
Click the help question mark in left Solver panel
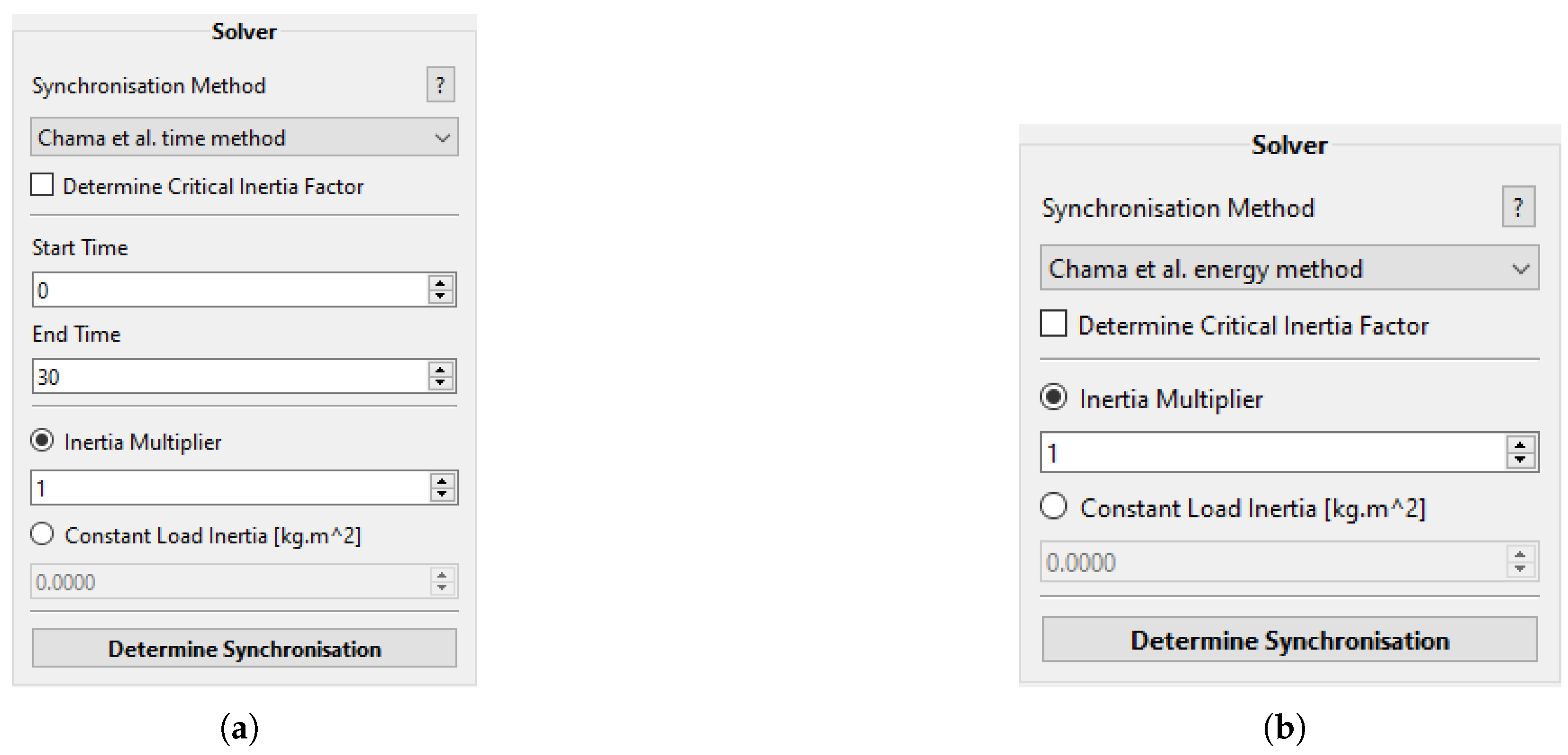pos(440,85)
